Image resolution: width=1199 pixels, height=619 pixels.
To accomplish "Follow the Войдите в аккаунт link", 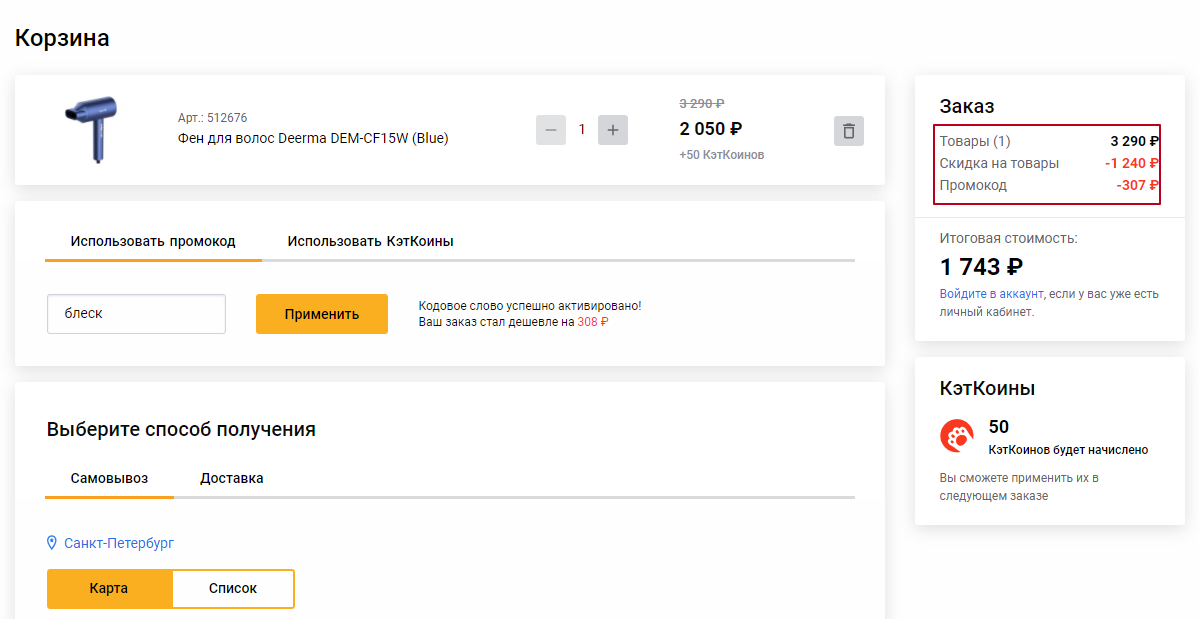I will 991,294.
